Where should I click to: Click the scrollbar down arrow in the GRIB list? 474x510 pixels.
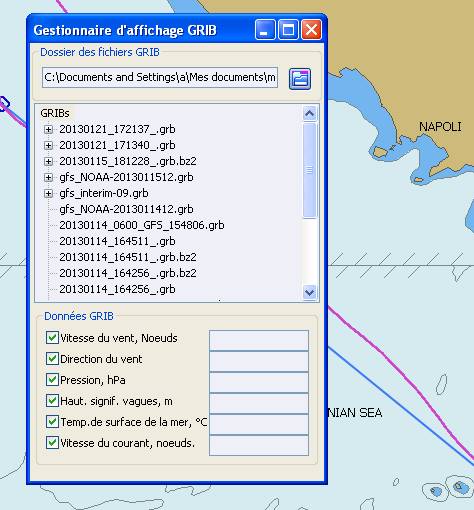pos(310,293)
